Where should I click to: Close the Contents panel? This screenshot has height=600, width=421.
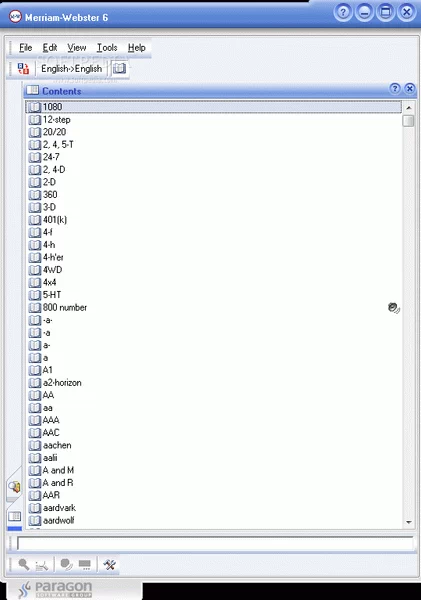pos(410,89)
